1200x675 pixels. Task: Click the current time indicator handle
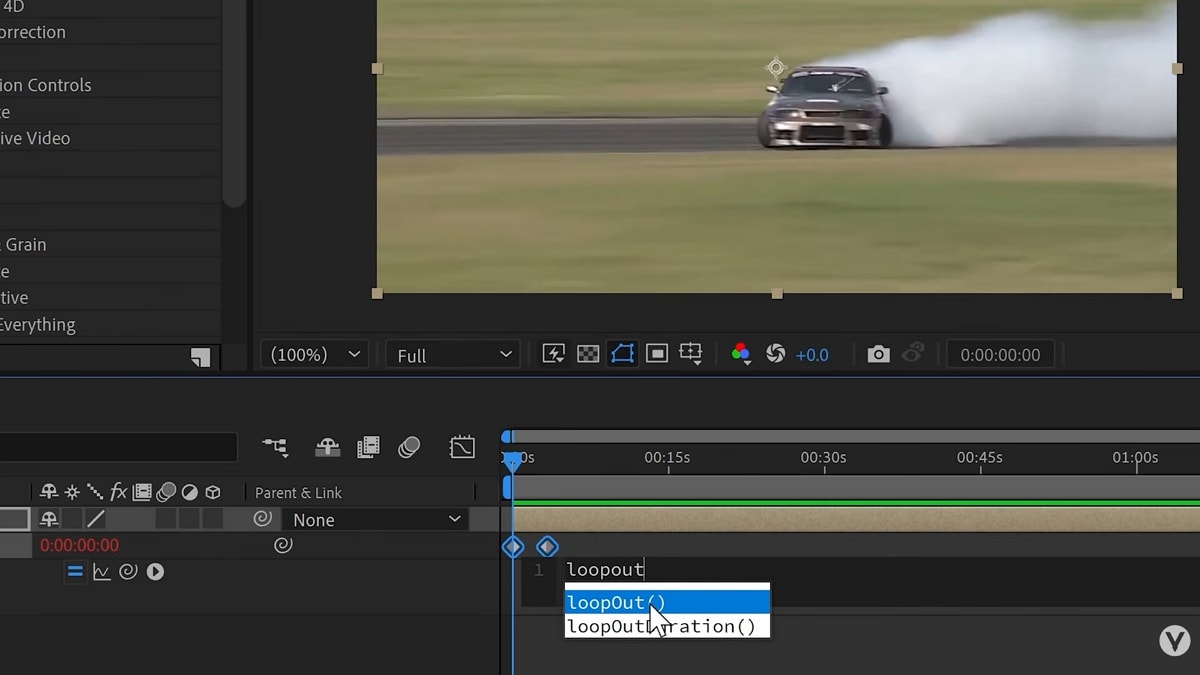(512, 460)
